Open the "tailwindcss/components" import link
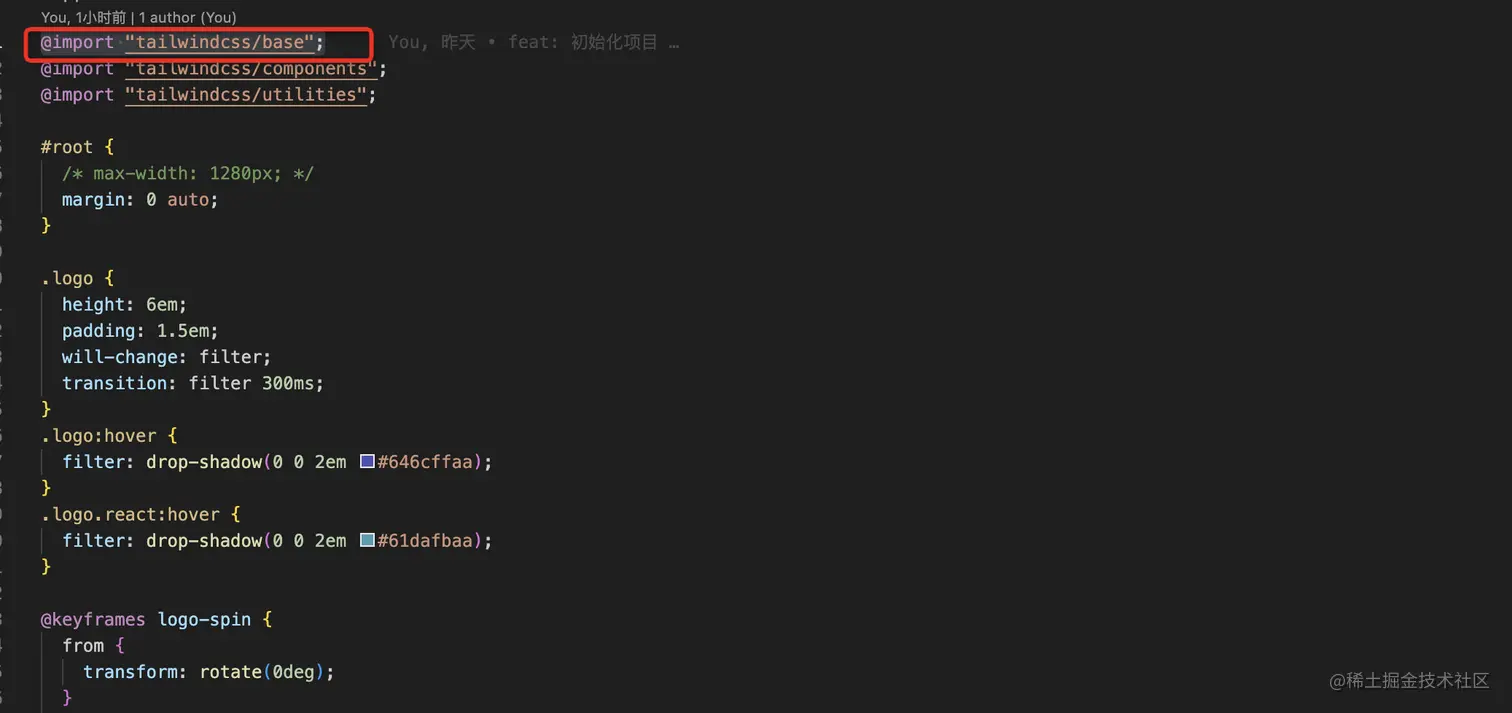This screenshot has width=1512, height=713. 250,69
